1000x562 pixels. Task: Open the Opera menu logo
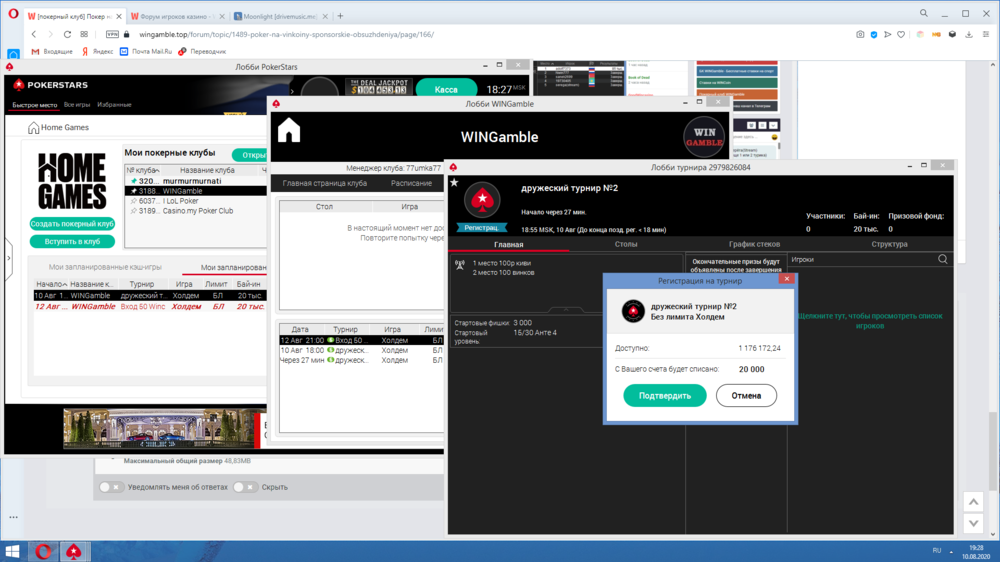(13, 15)
